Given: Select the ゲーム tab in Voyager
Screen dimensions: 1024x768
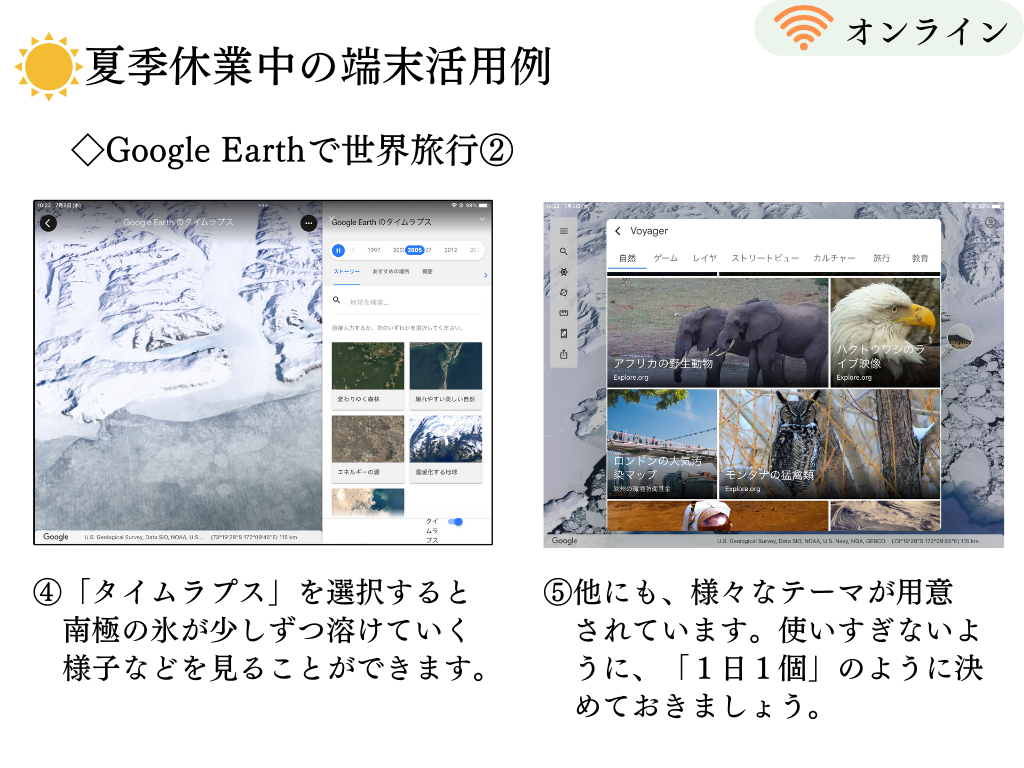Looking at the screenshot, I should (x=665, y=259).
